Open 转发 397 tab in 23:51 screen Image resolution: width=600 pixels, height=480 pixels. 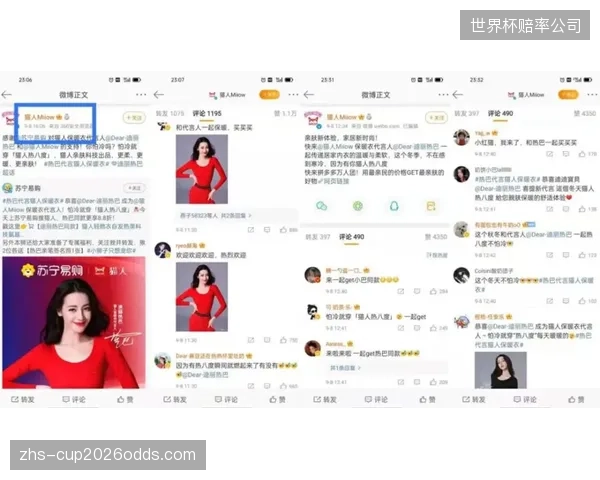(318, 237)
